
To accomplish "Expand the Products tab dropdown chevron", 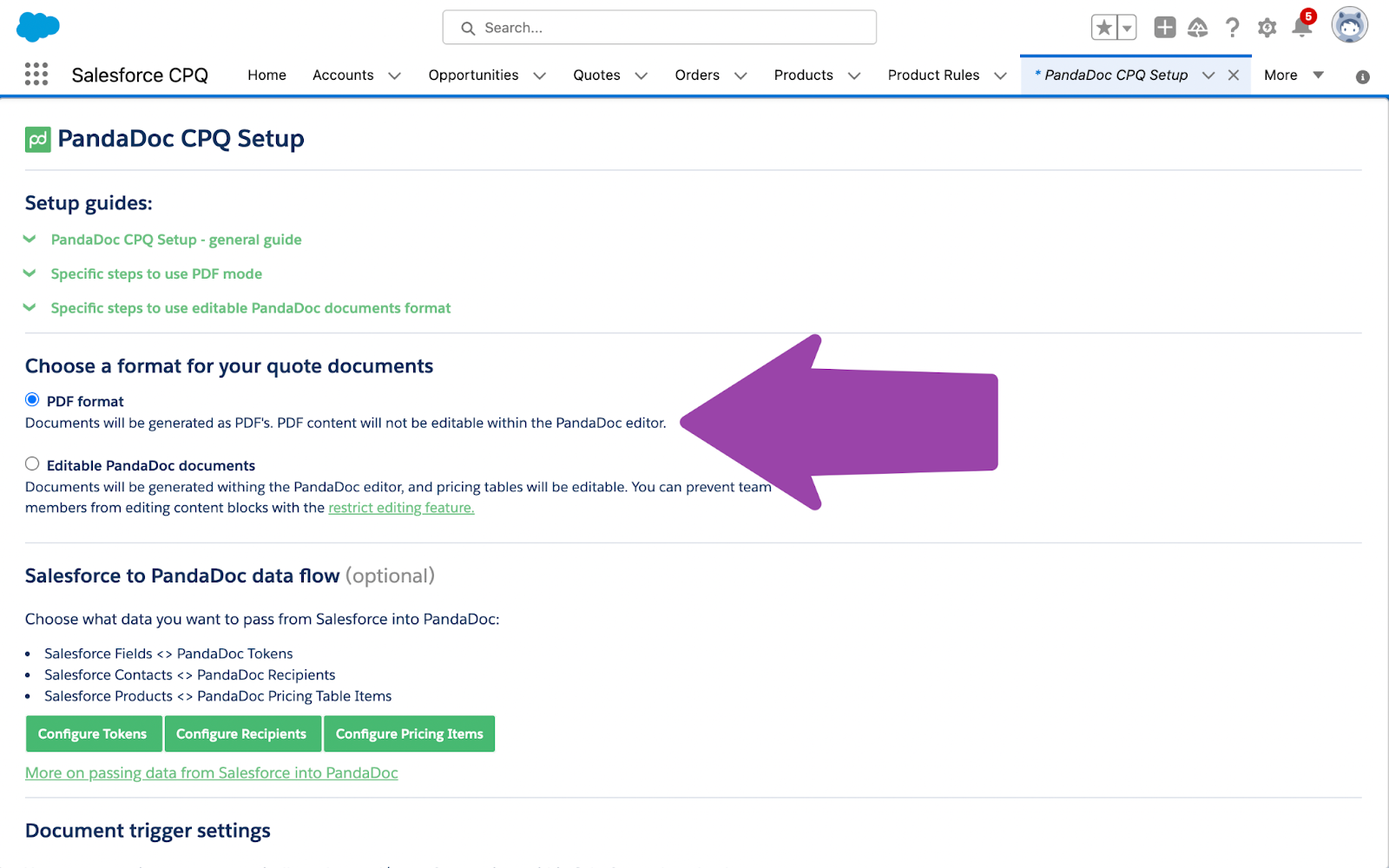I will point(854,76).
